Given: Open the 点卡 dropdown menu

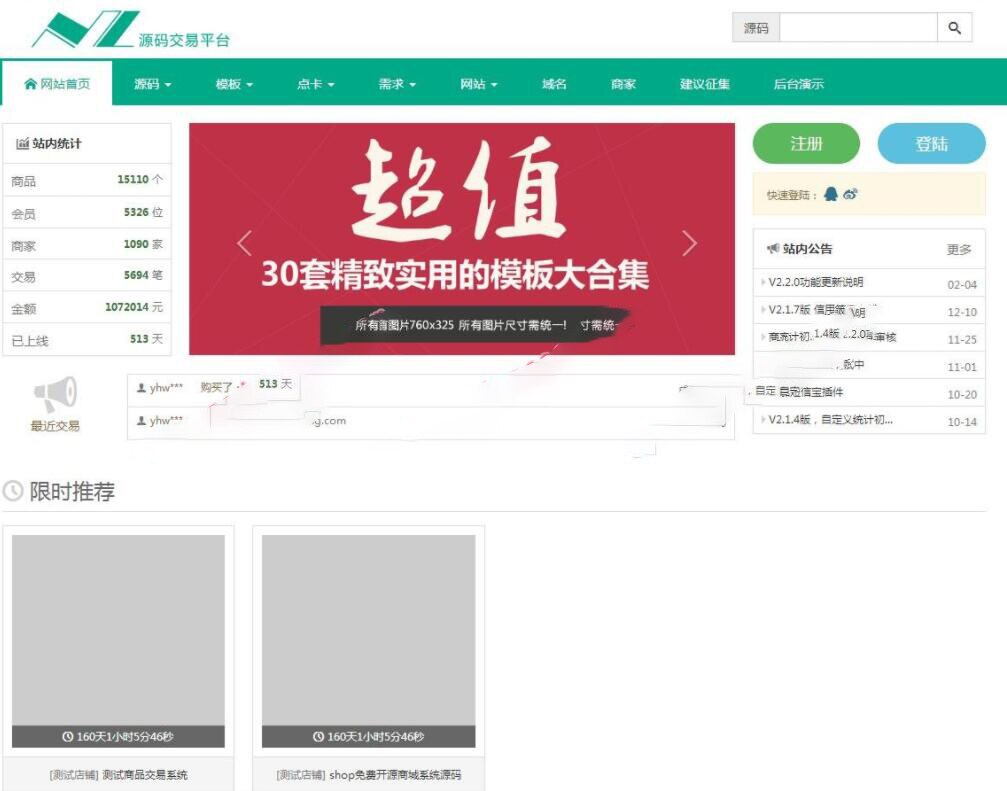Looking at the screenshot, I should pos(313,85).
